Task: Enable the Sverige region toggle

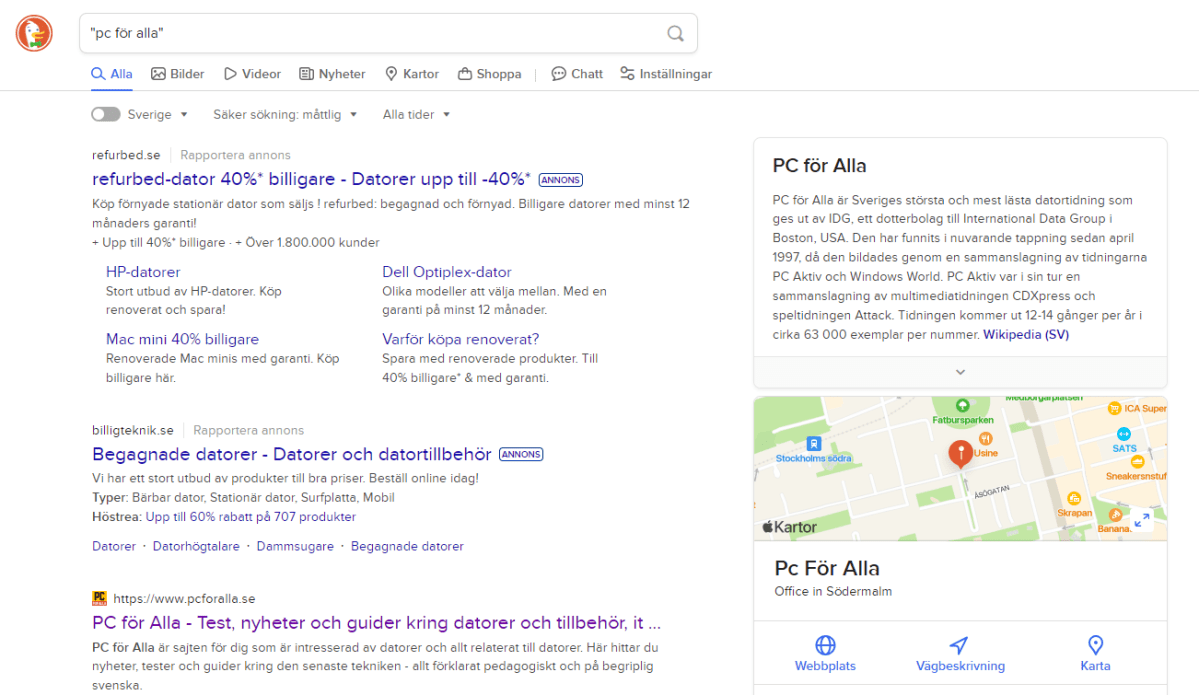Action: click(105, 114)
